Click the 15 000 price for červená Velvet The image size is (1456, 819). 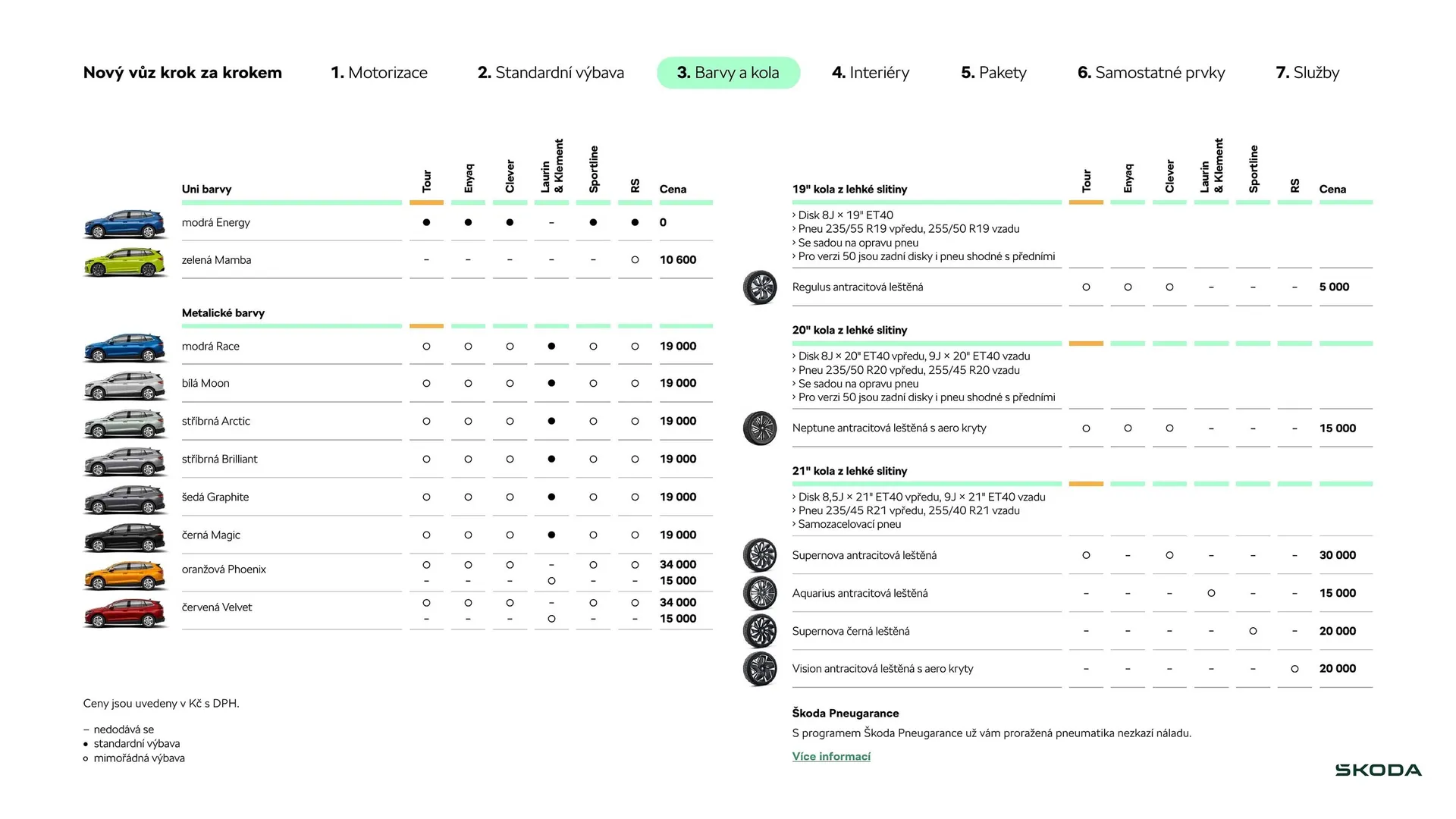coord(678,618)
